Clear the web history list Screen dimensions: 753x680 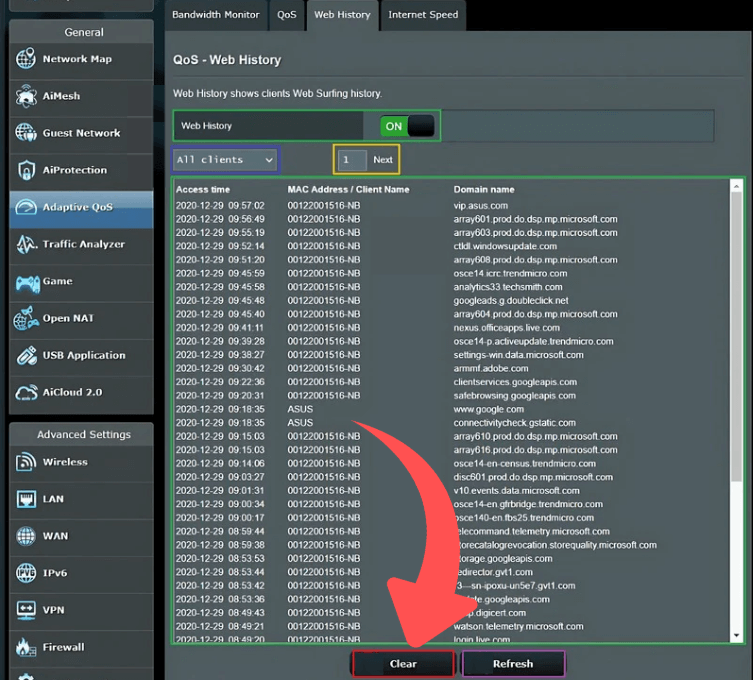403,664
